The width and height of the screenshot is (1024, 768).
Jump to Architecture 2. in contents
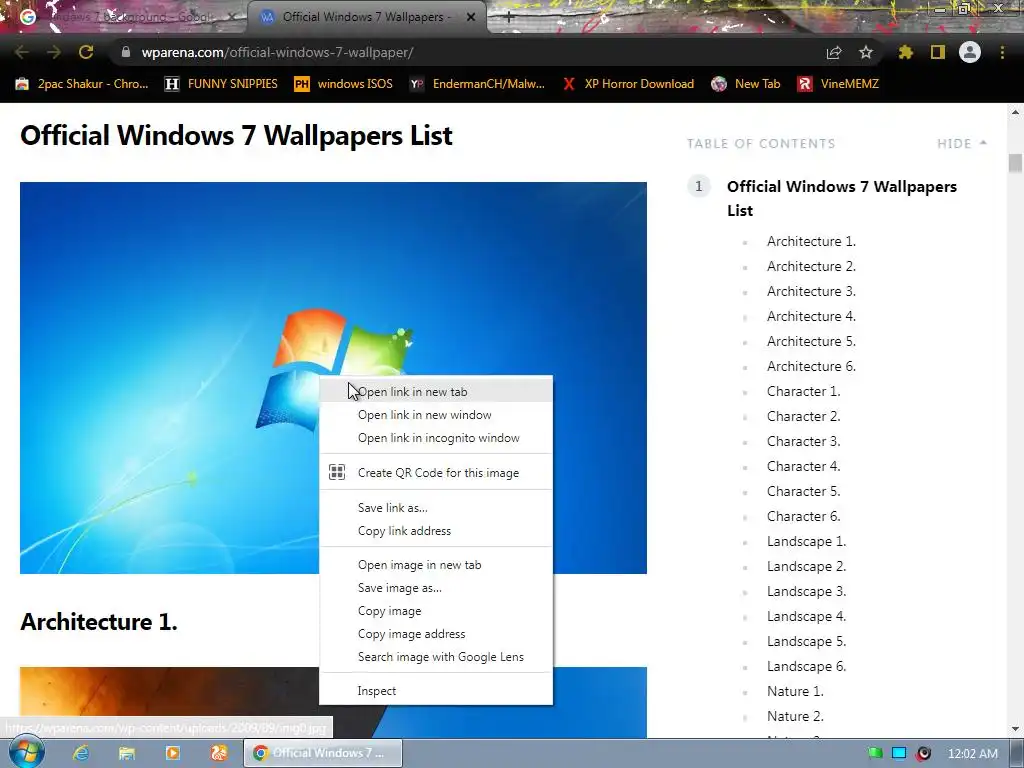(x=811, y=266)
